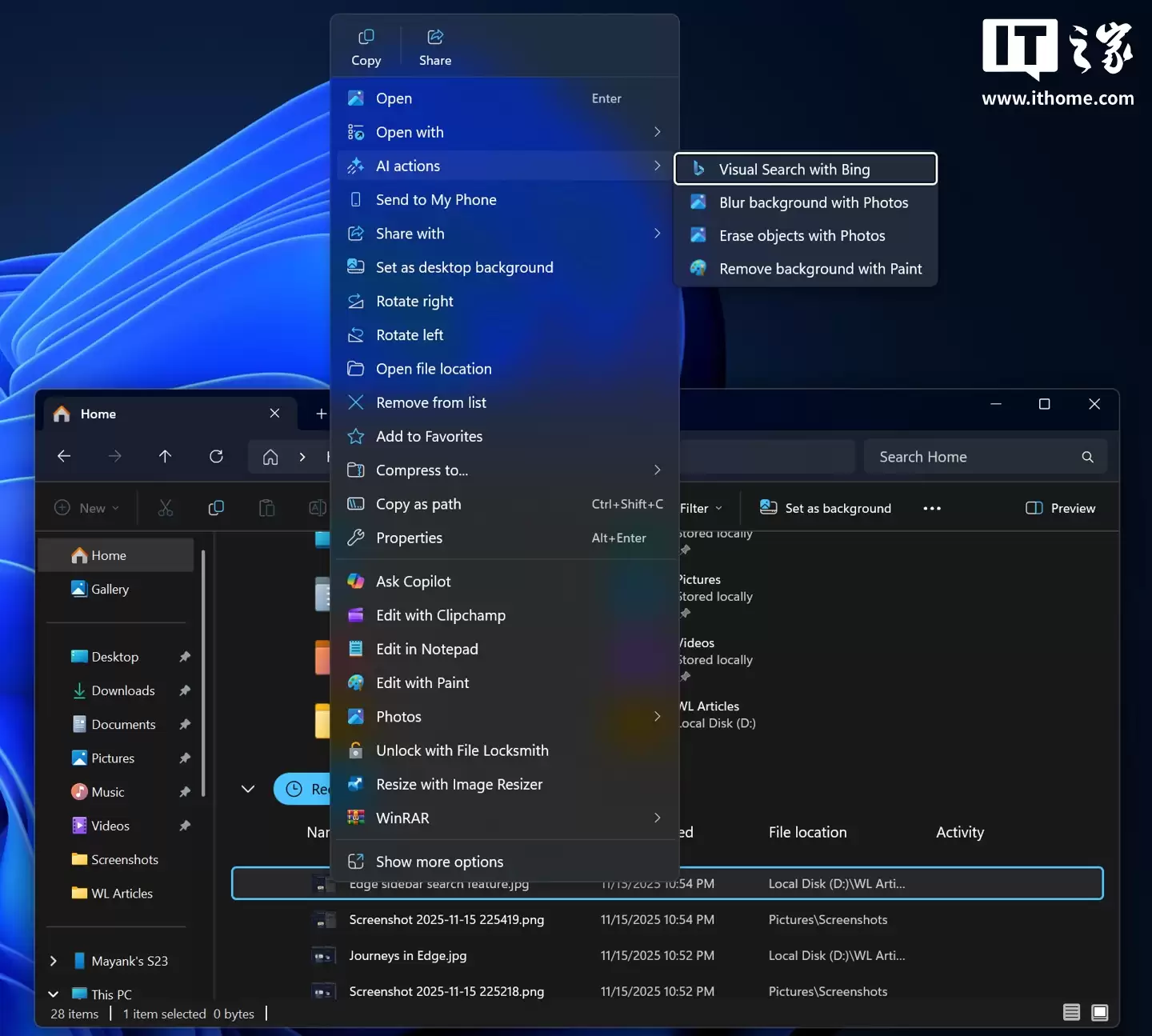This screenshot has height=1036, width=1152.
Task: Unpin Downloads using its pin icon
Action: click(185, 690)
